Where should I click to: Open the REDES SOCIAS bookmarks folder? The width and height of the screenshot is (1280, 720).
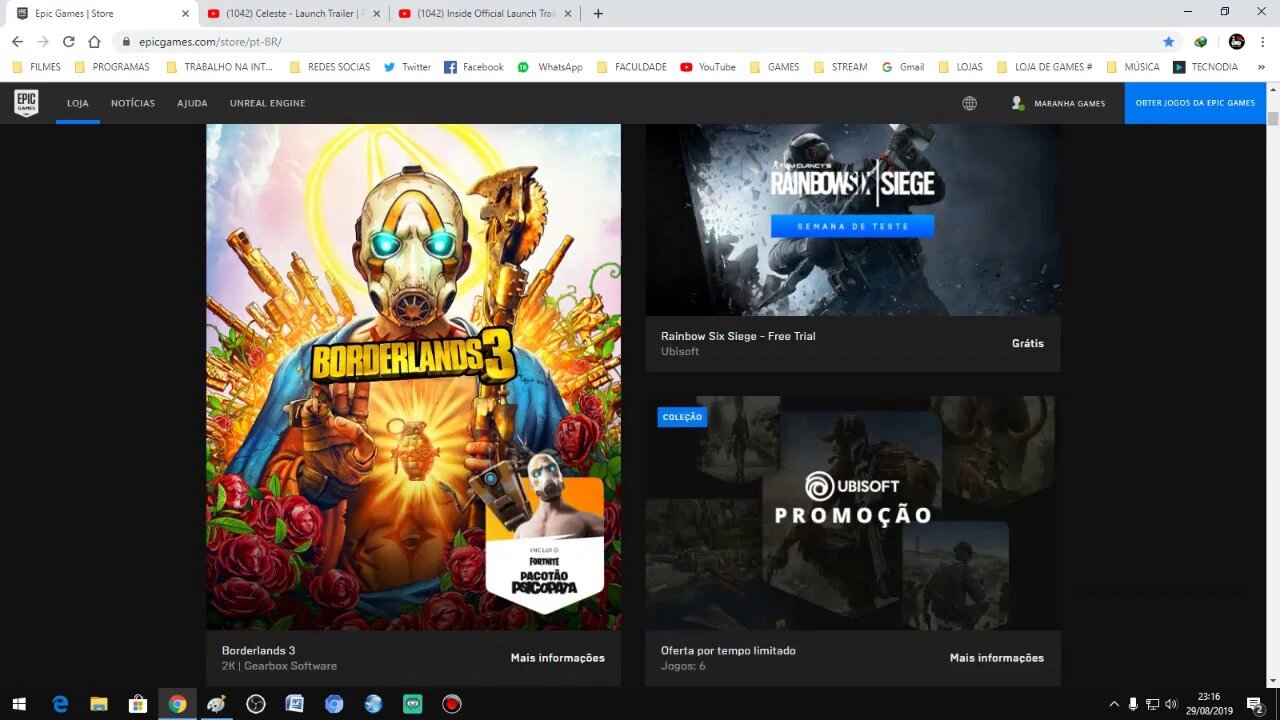tap(329, 67)
